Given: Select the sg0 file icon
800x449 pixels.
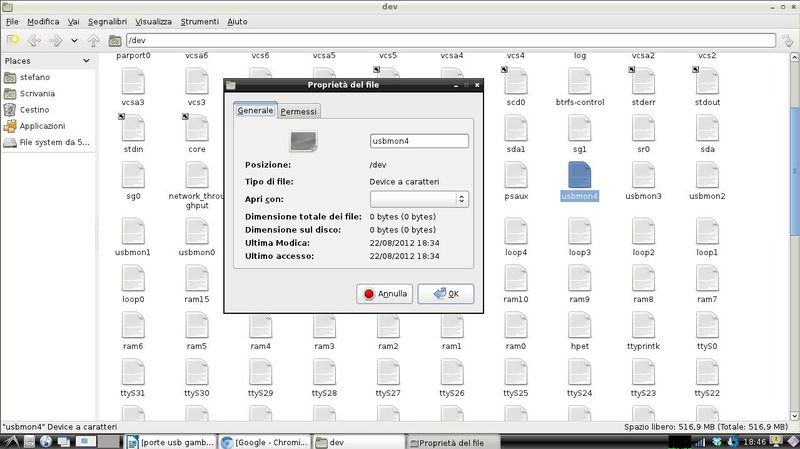Looking at the screenshot, I should point(133,175).
